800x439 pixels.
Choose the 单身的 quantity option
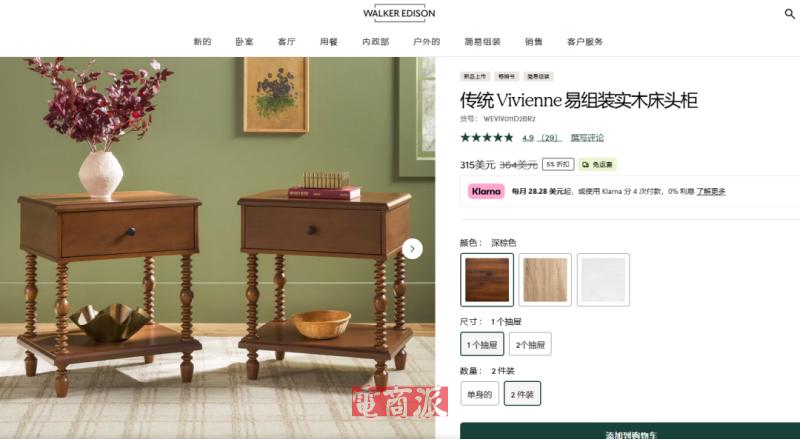[480, 394]
